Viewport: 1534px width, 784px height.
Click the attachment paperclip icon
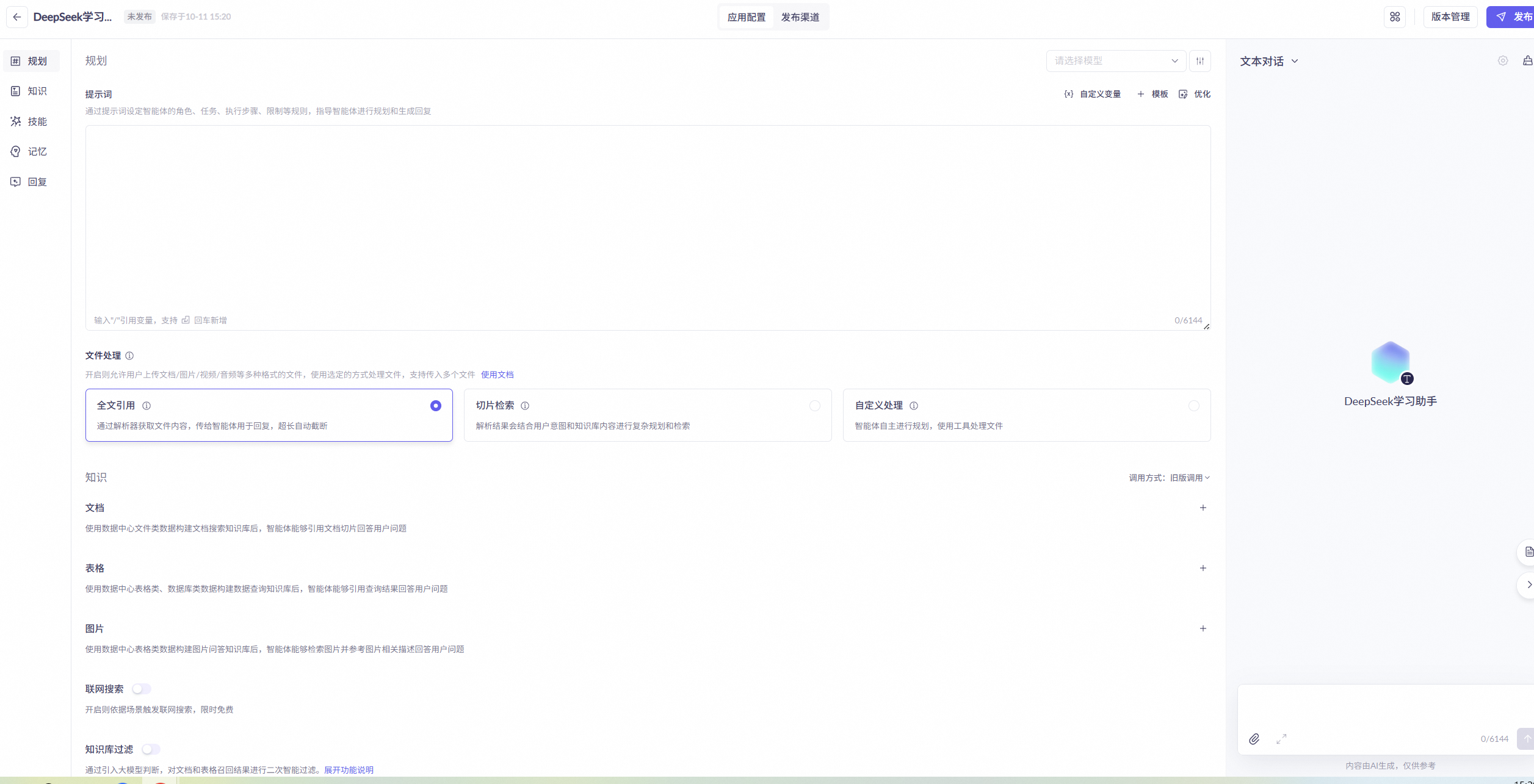pos(1254,739)
